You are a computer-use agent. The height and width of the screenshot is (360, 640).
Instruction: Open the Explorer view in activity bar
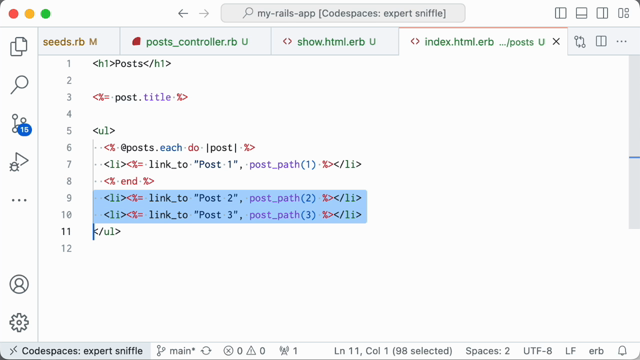coord(19,47)
